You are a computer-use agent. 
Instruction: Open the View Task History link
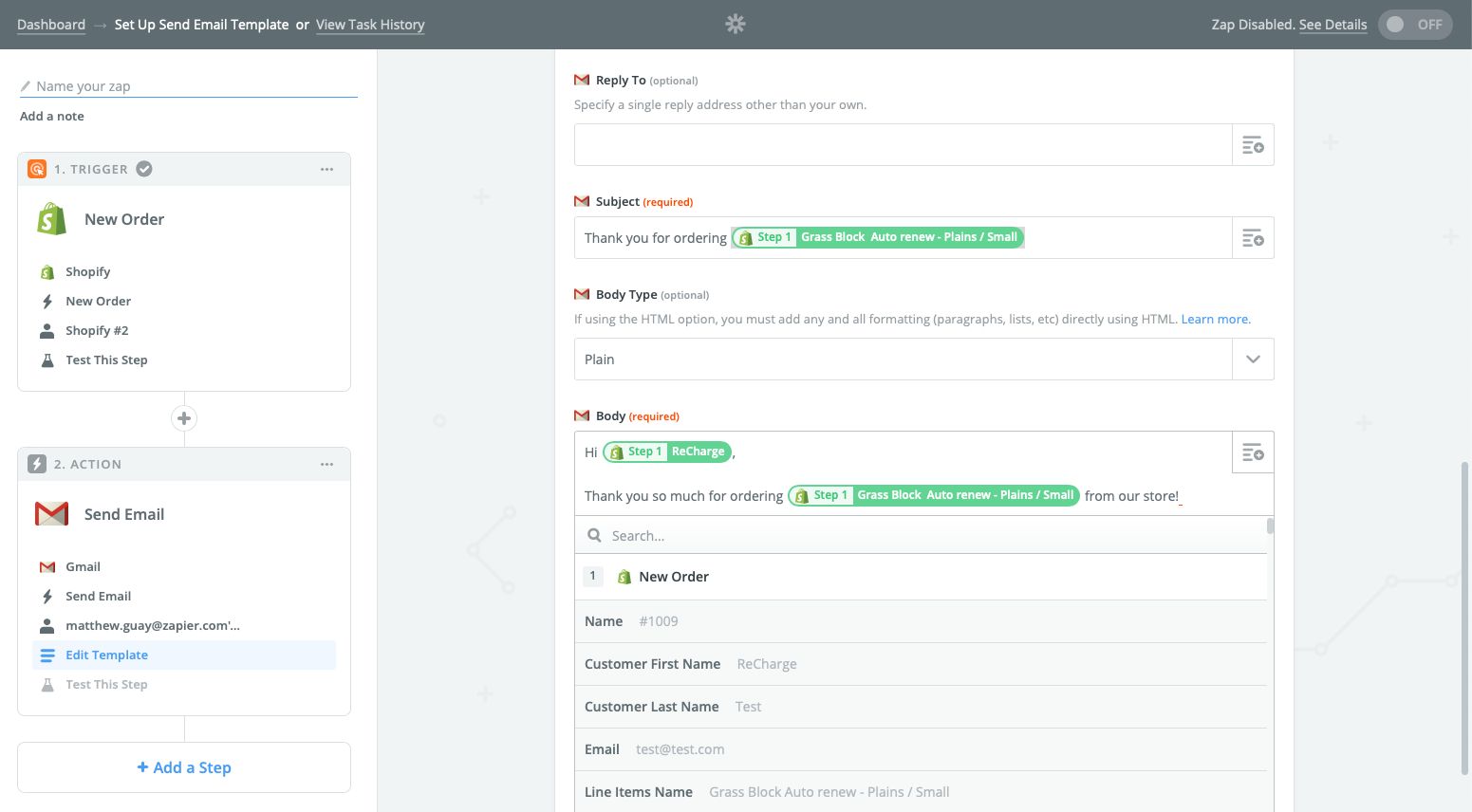[x=370, y=25]
